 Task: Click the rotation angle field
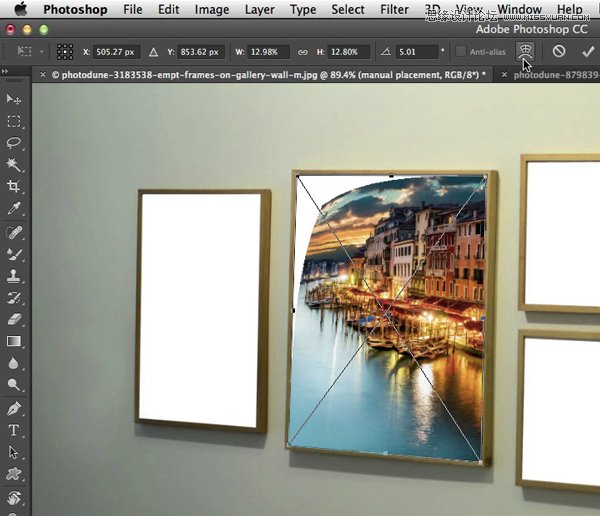[x=416, y=52]
